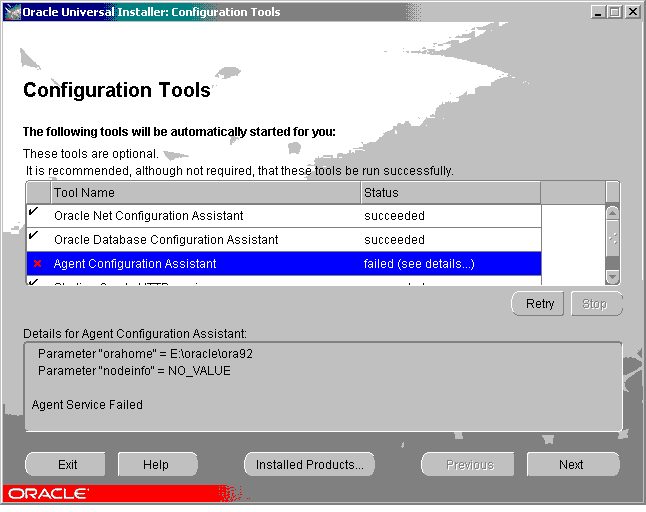Close the Oracle Universal Installer window
The image size is (646, 512).
point(632,12)
